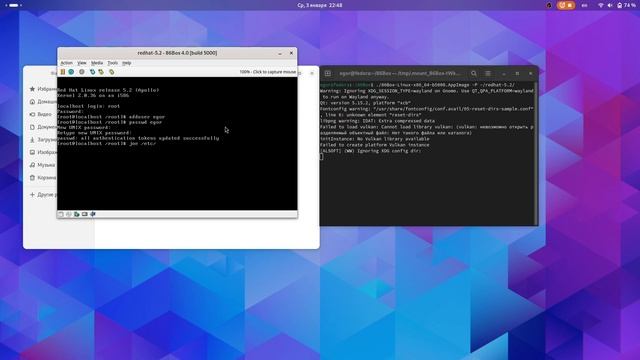Click the volume icon in top bar
Screen dimensions: 640x360
[x=610, y=5]
